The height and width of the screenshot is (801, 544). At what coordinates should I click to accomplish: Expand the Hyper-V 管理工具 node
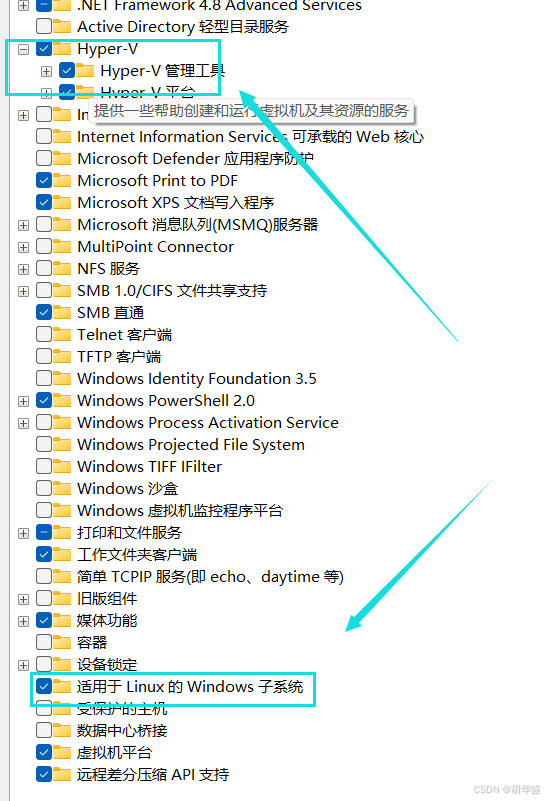pyautogui.click(x=46, y=72)
